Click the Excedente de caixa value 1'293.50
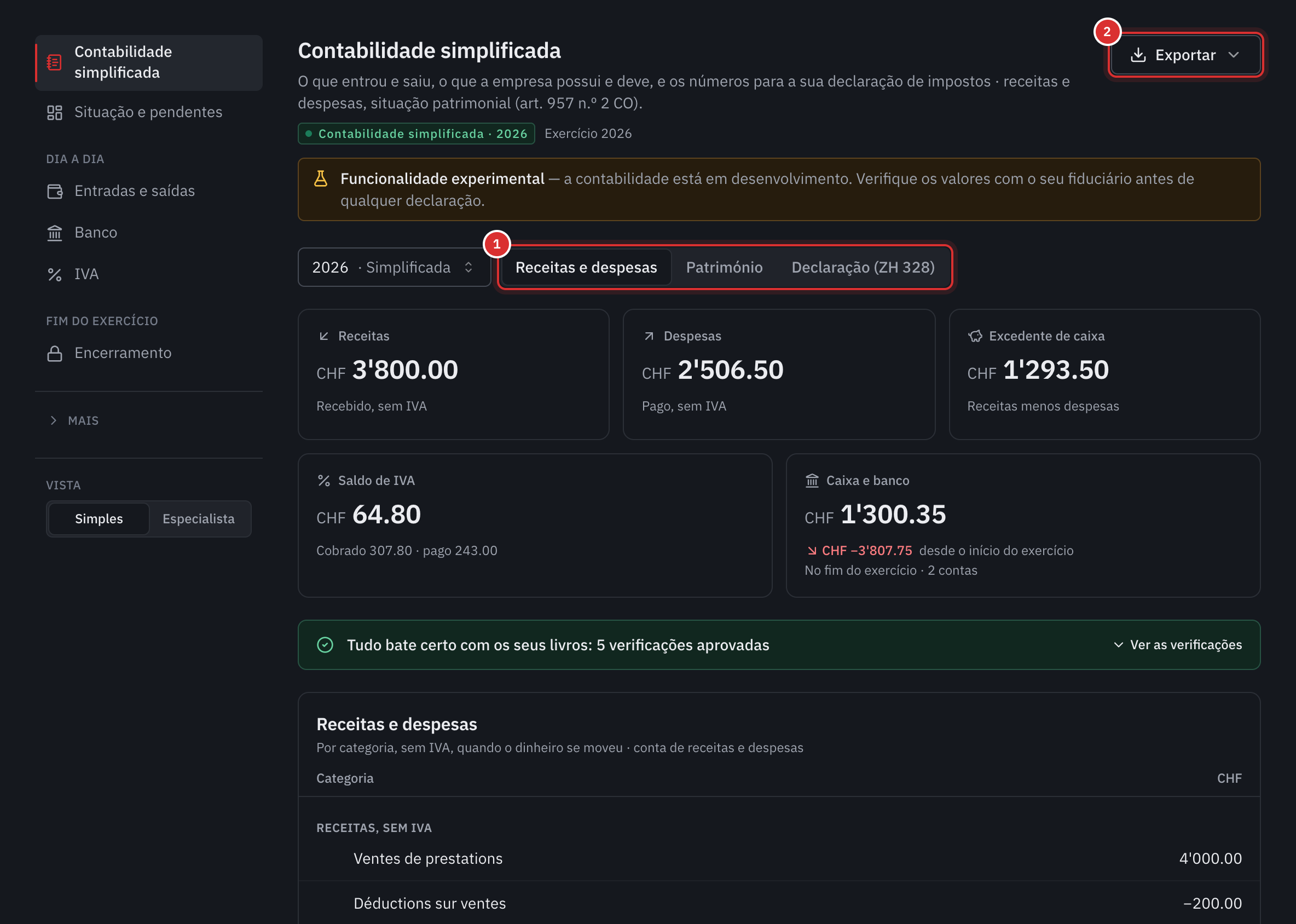This screenshot has width=1296, height=924. click(x=1056, y=371)
